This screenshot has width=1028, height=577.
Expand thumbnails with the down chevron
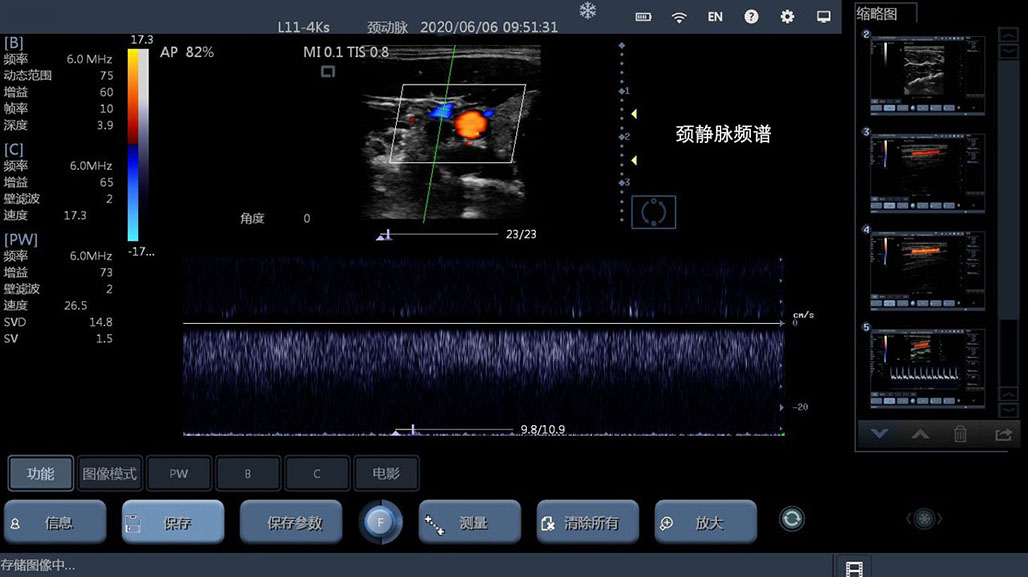pos(879,434)
